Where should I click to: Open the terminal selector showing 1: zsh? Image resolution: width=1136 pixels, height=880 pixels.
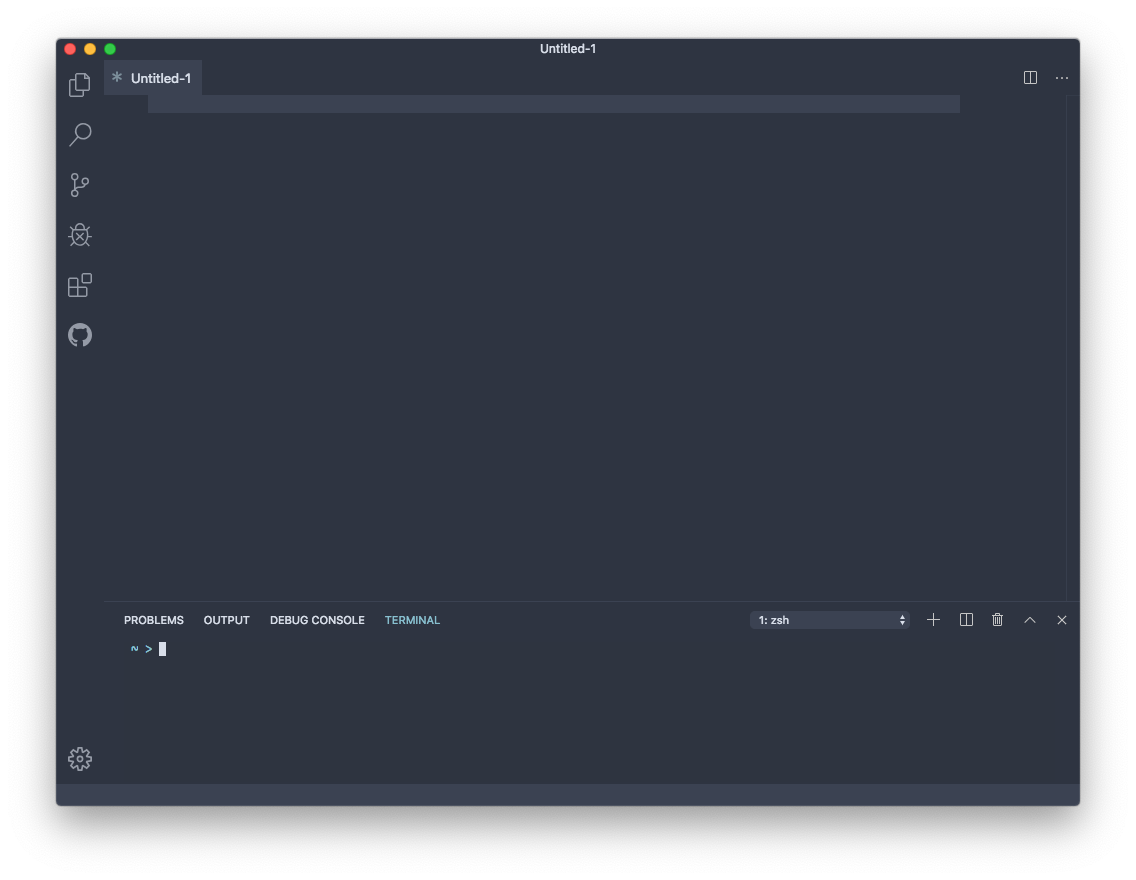[830, 620]
